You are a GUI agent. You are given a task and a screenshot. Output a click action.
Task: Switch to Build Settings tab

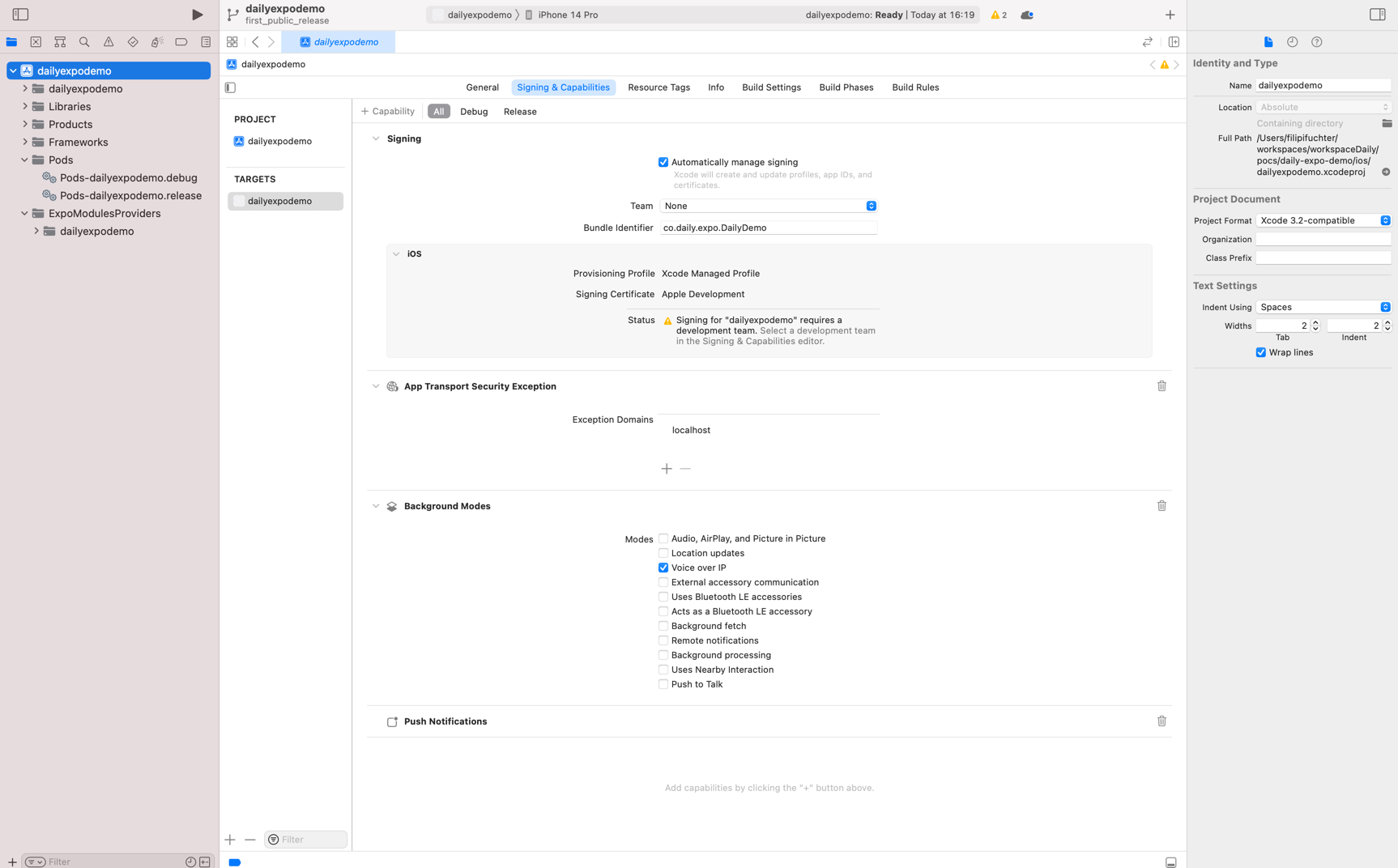pyautogui.click(x=771, y=87)
